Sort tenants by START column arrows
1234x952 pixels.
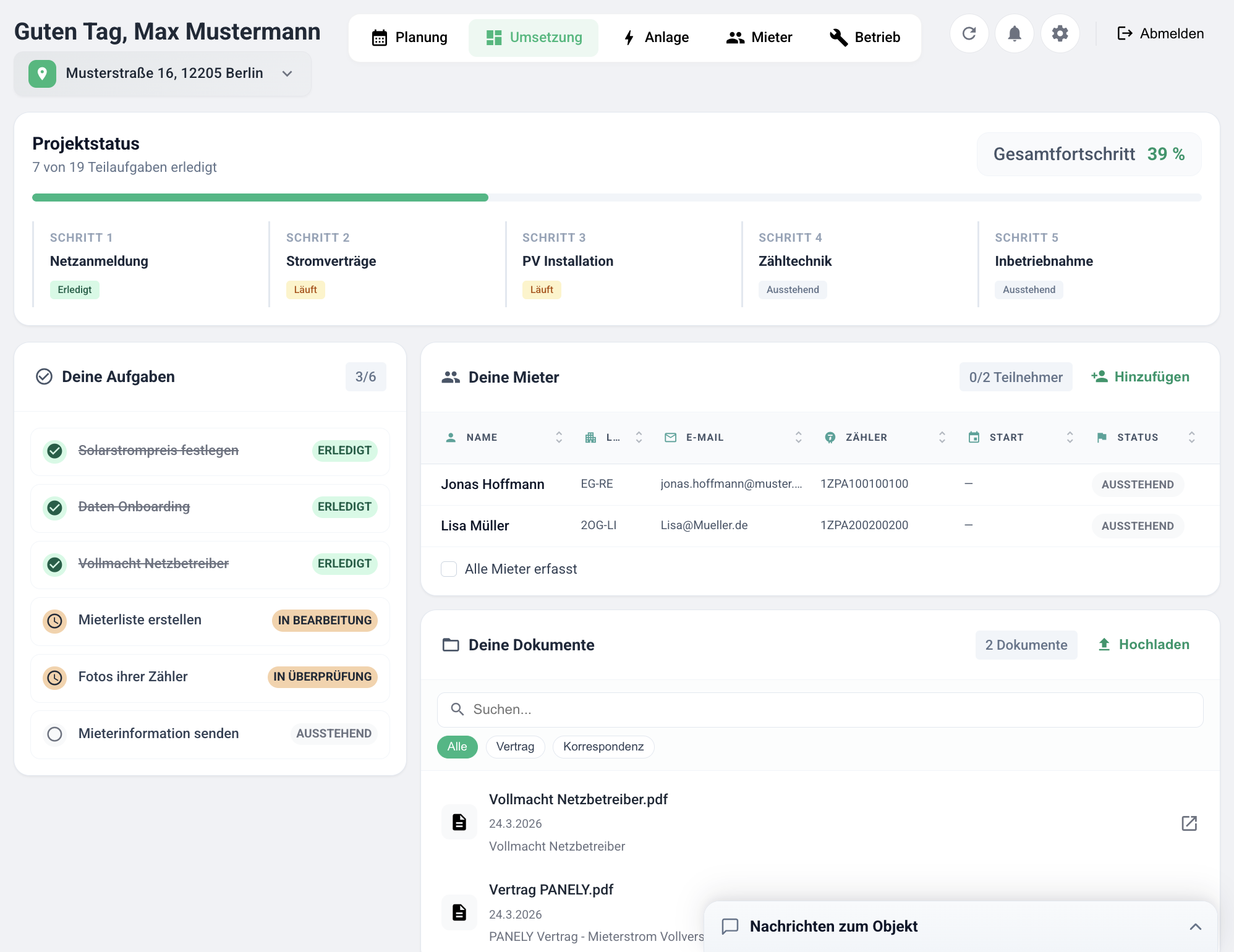[1070, 438]
